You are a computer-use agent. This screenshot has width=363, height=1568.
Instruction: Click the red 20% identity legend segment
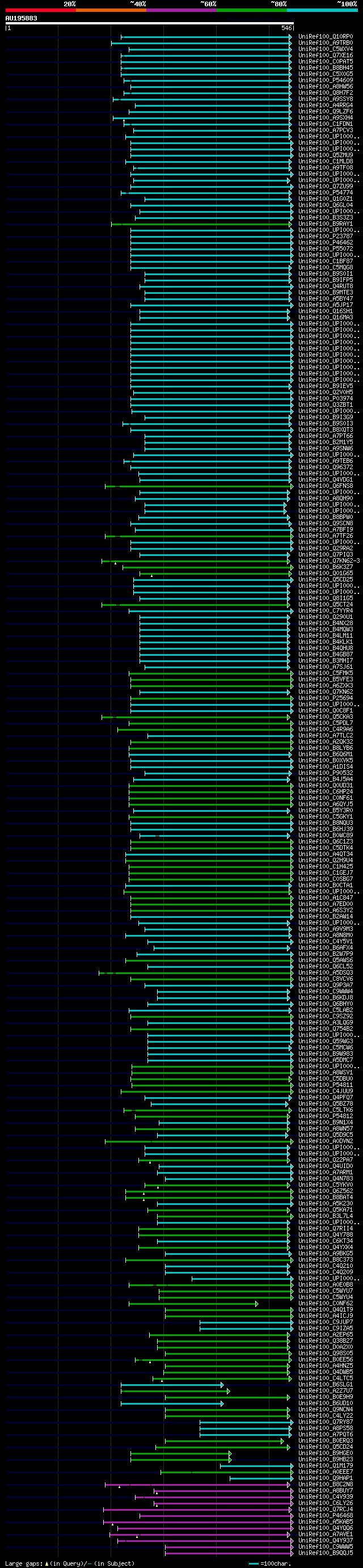[x=41, y=10]
